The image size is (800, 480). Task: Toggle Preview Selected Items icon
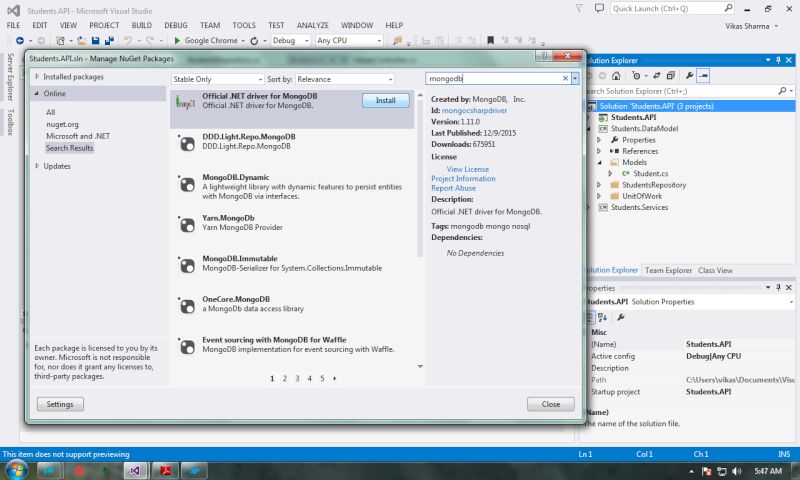click(x=703, y=75)
